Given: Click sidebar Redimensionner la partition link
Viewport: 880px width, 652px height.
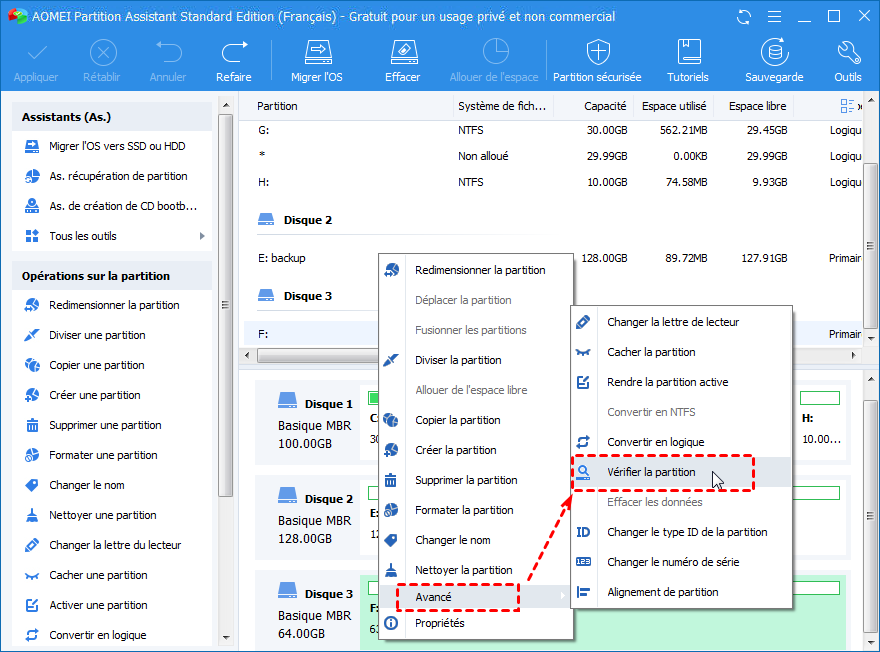Looking at the screenshot, I should (114, 305).
